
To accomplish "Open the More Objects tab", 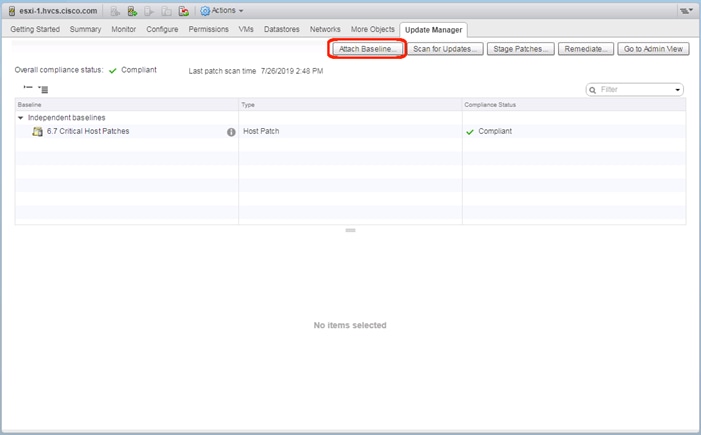I will (372, 29).
